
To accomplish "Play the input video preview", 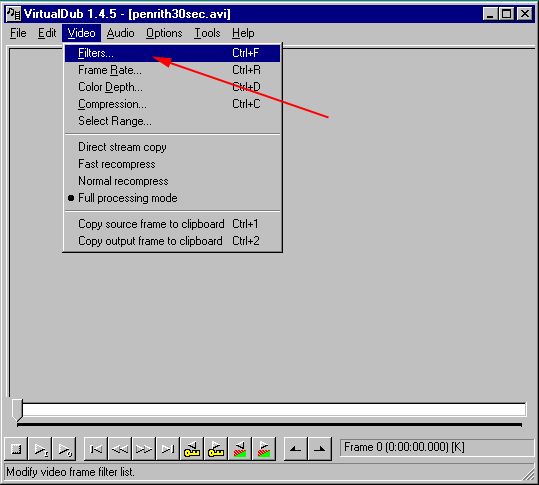I will click(x=40, y=449).
